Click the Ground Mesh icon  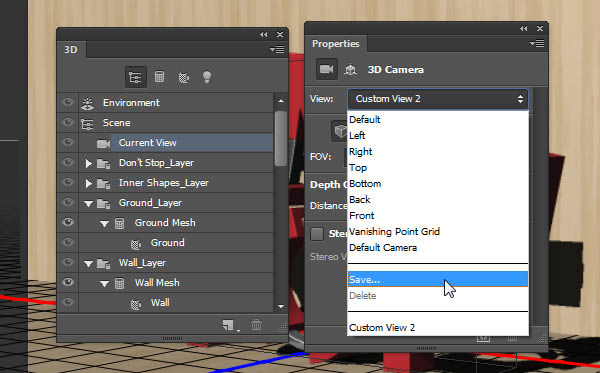(119, 223)
